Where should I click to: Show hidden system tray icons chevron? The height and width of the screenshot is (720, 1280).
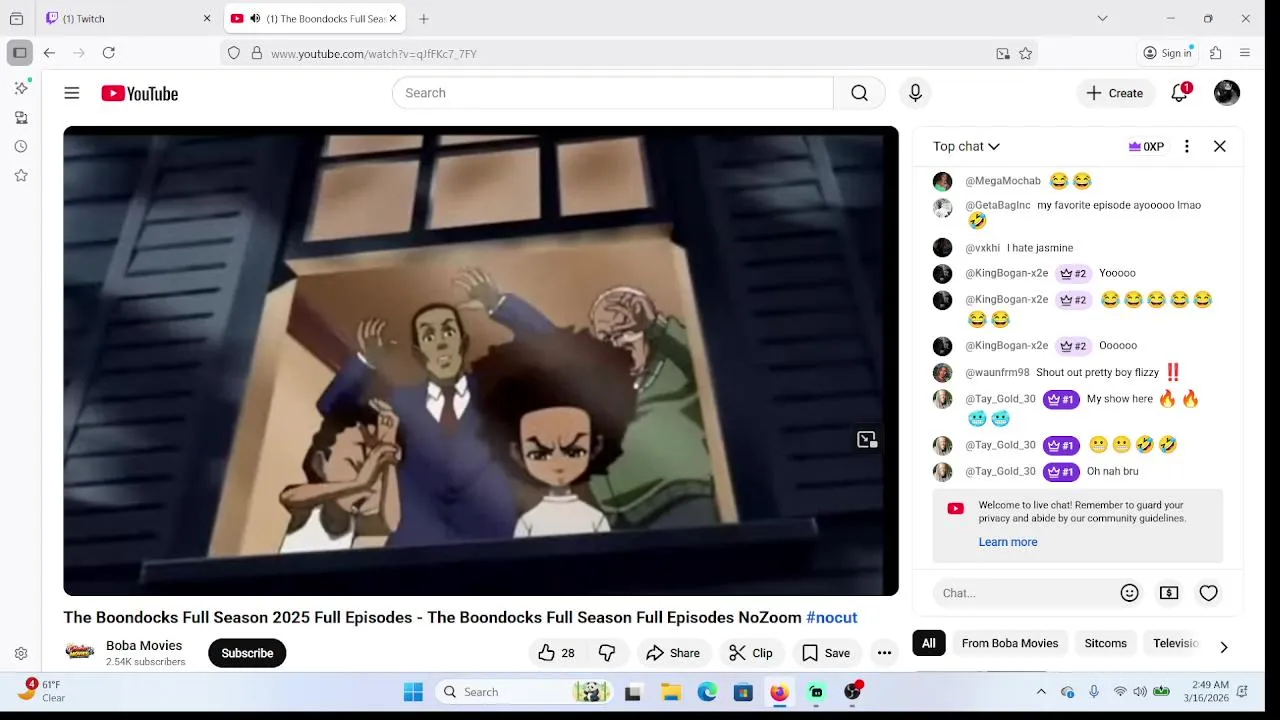point(1041,692)
